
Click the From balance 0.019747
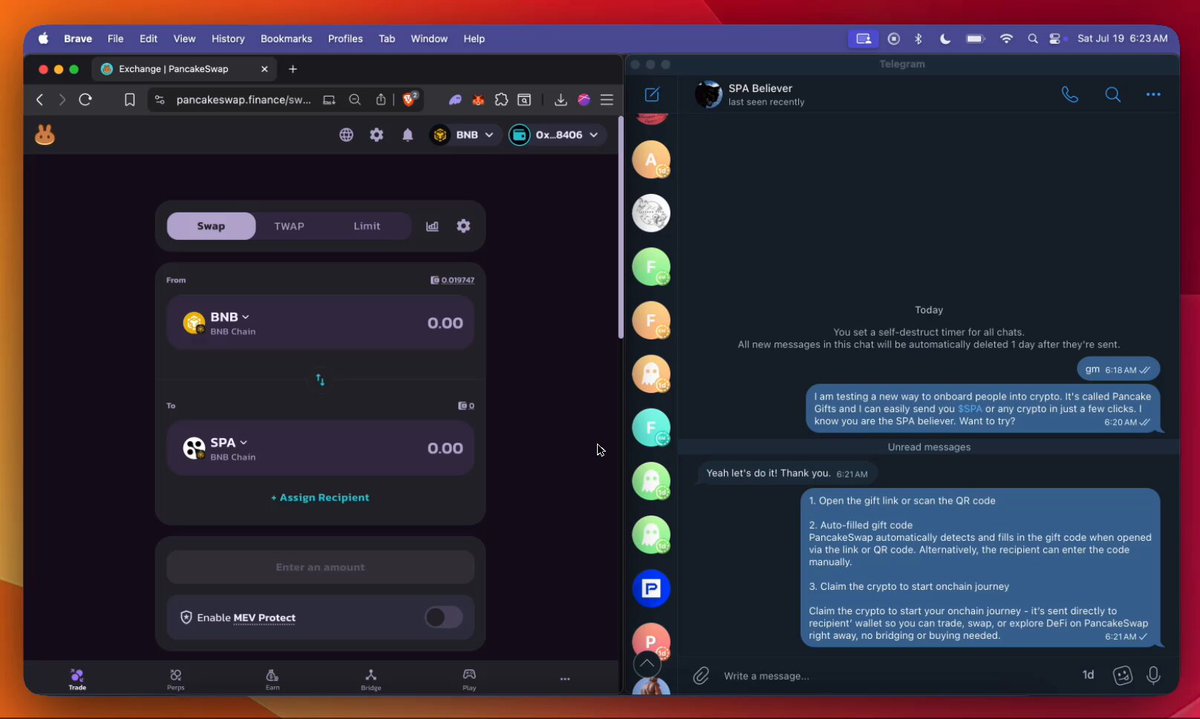[x=452, y=280]
